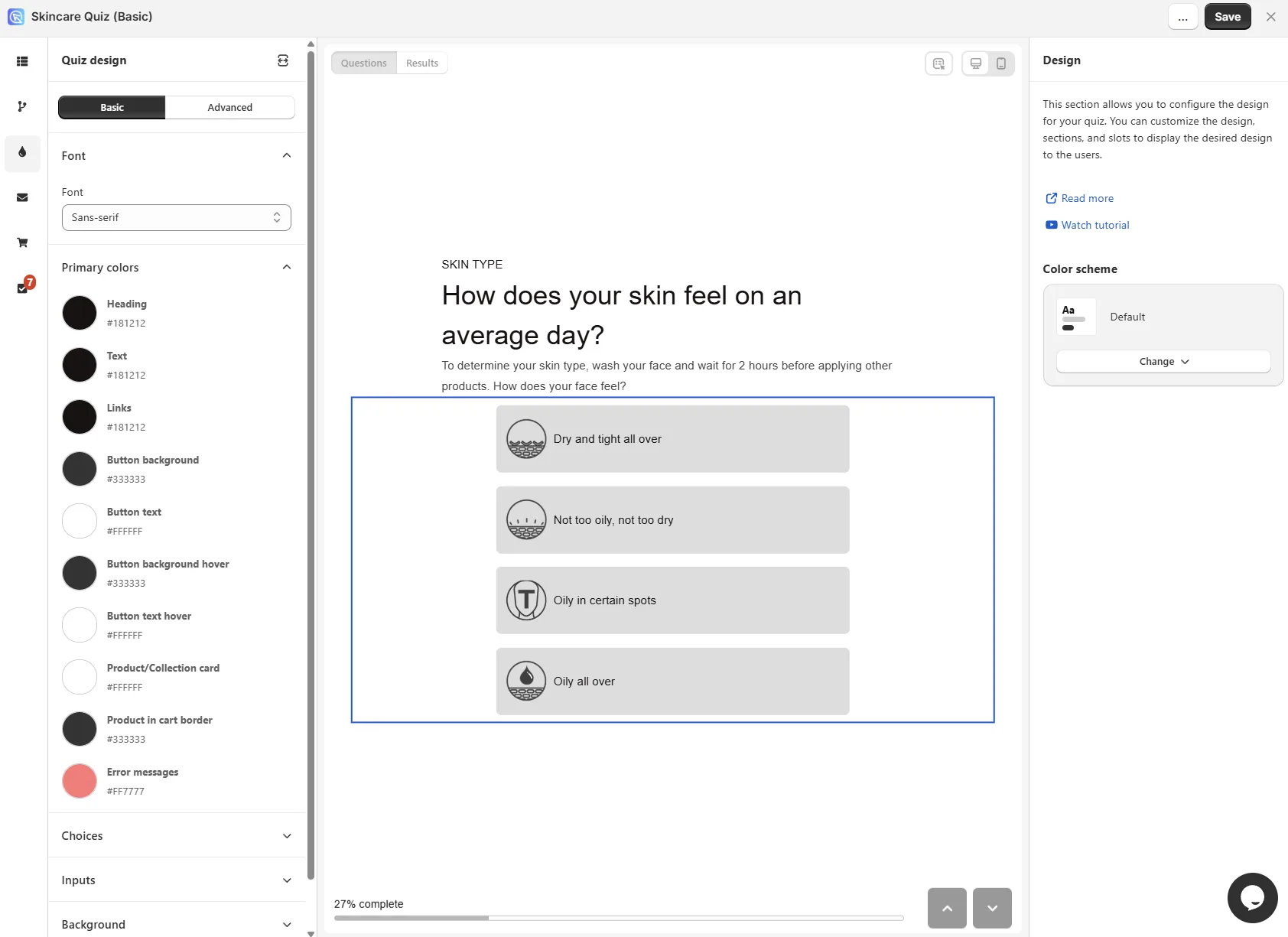Select the design droplet icon in sidebar

click(x=22, y=152)
